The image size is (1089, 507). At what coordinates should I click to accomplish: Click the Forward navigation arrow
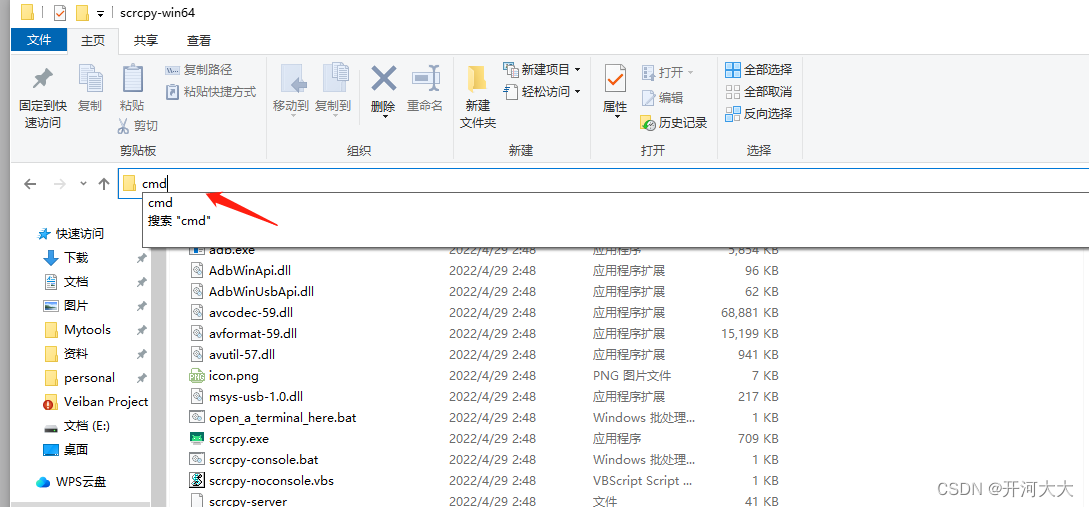[60, 183]
